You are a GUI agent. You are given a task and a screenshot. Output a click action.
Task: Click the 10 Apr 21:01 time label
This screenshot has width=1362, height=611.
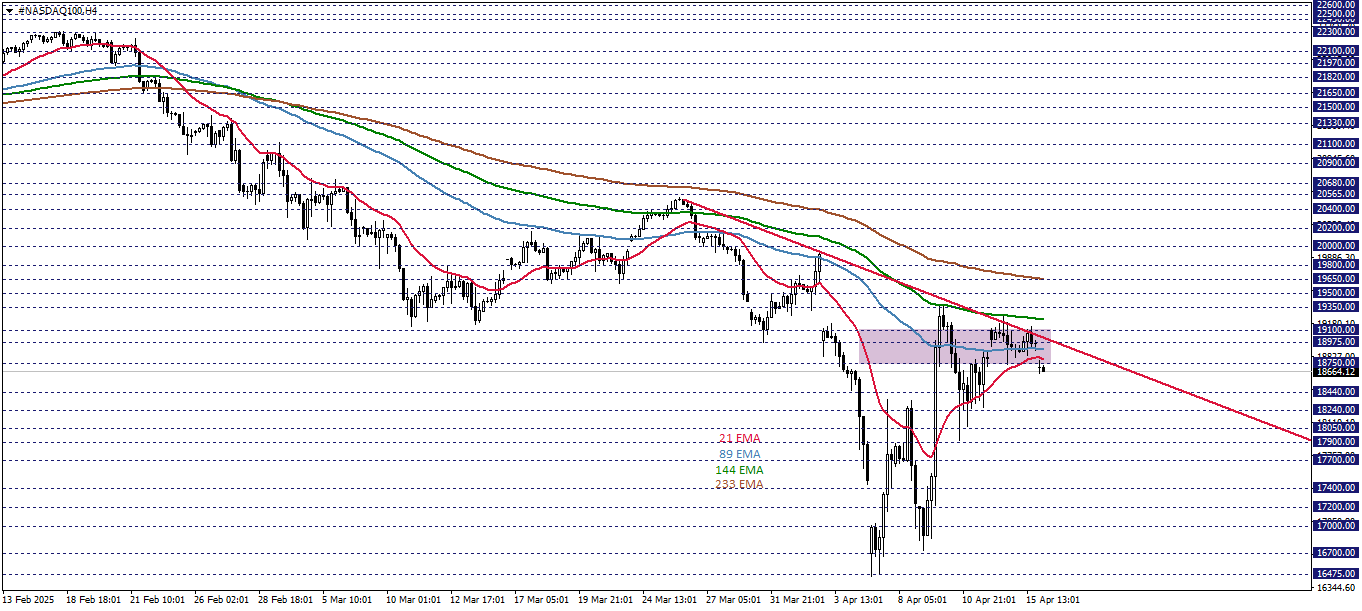(989, 601)
